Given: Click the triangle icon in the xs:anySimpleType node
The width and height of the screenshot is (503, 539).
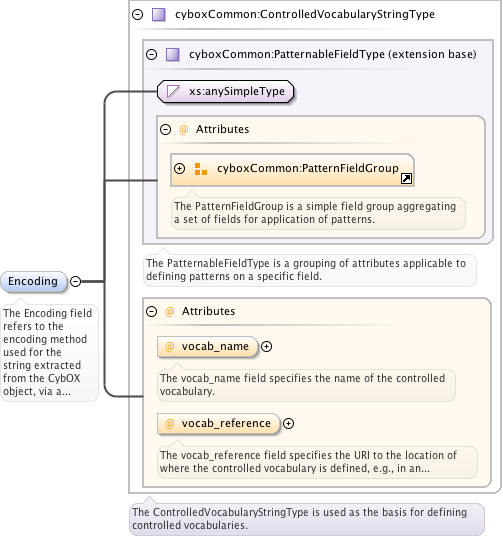Looking at the screenshot, I should [x=173, y=92].
